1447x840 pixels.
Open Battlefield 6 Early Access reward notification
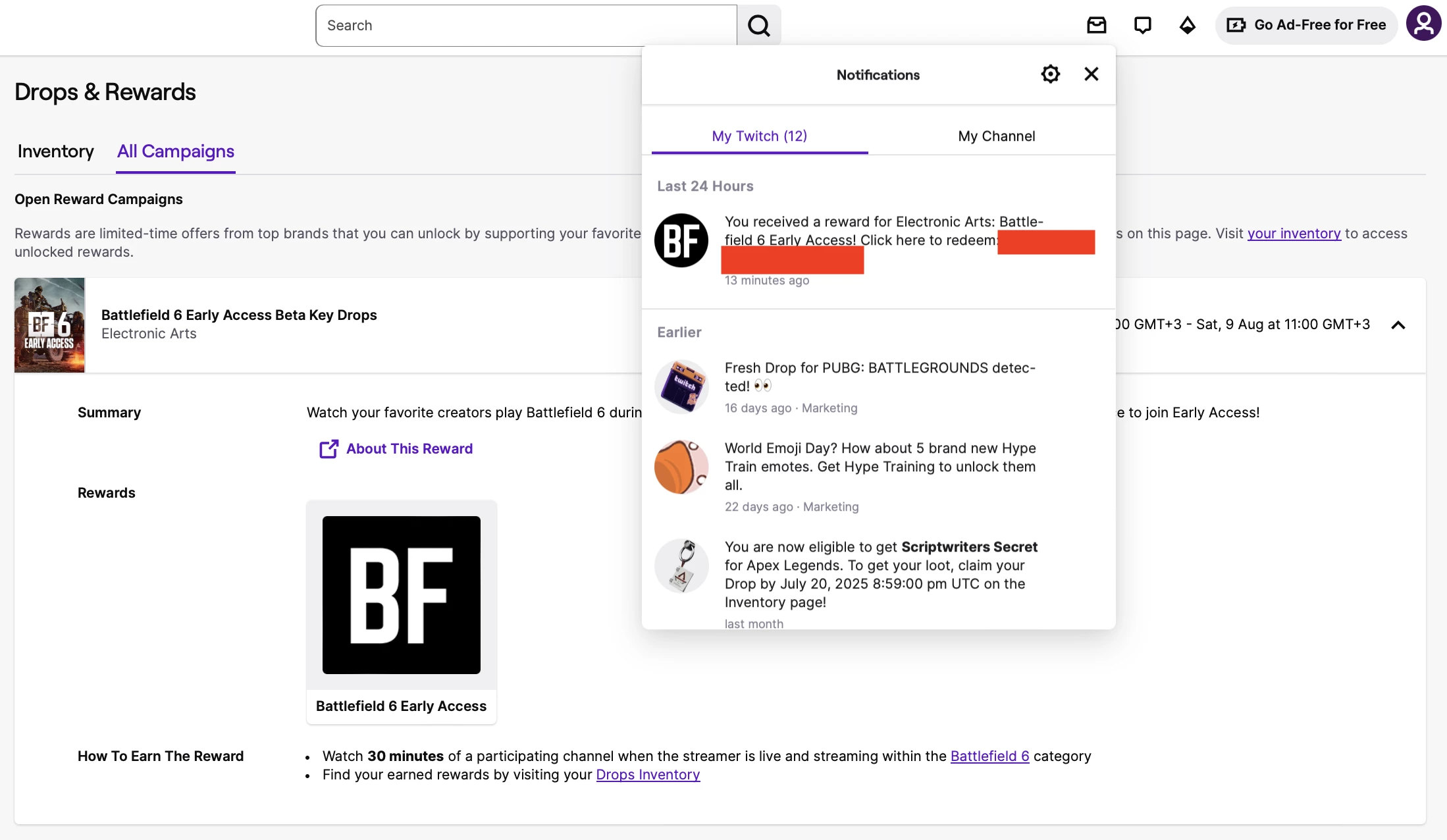point(878,250)
